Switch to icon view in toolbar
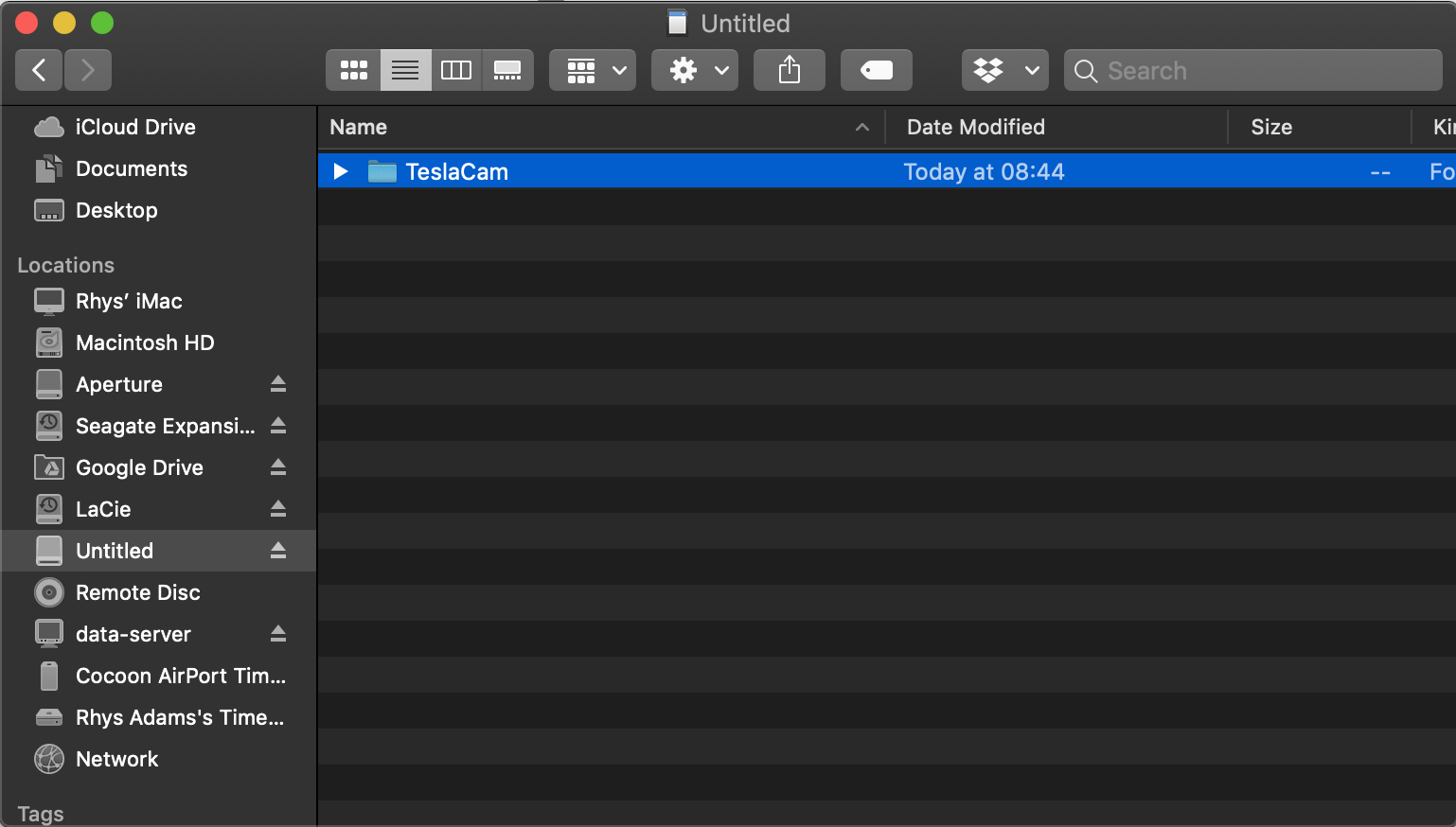This screenshot has width=1456, height=827. click(x=354, y=70)
